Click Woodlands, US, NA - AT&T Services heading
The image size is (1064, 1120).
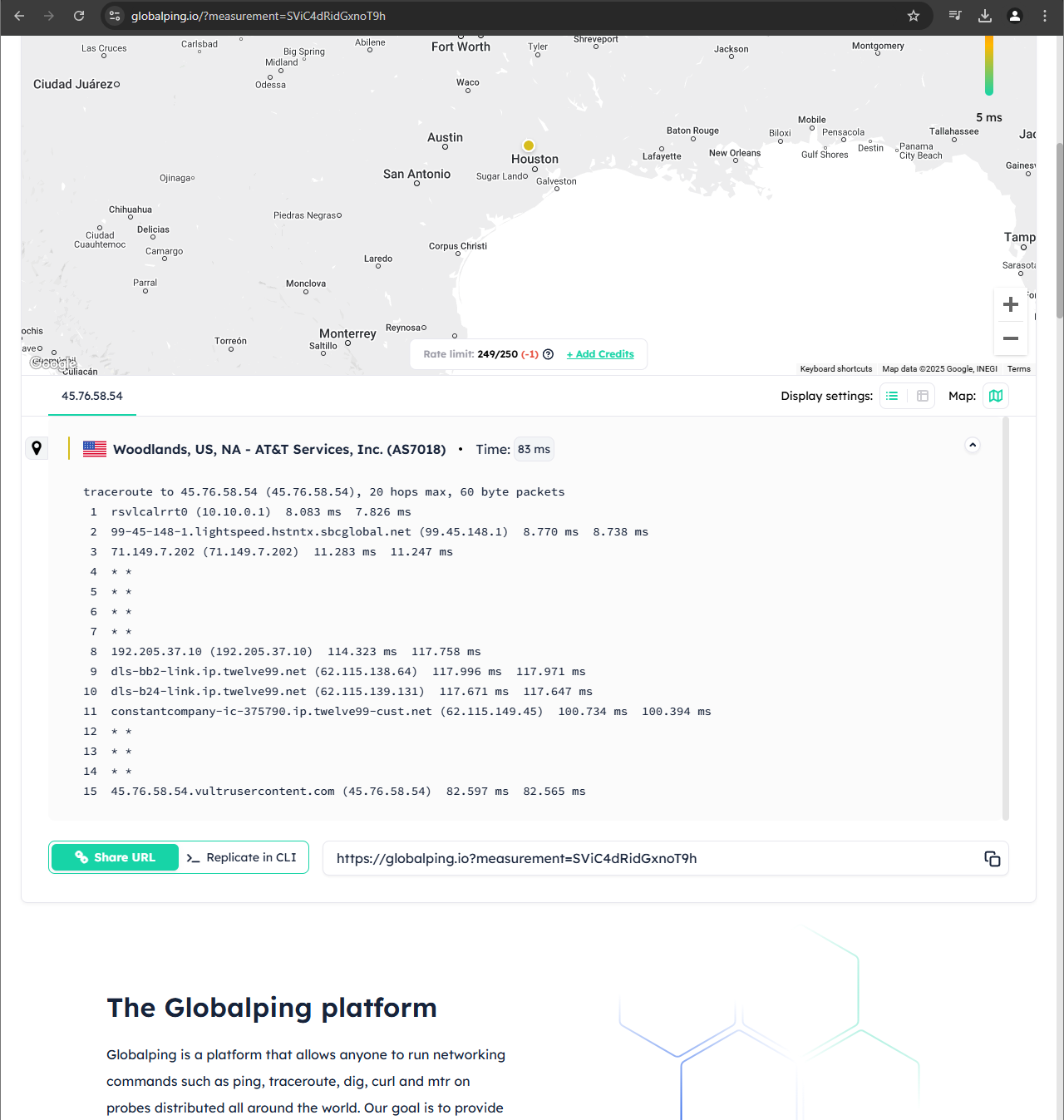(x=279, y=449)
